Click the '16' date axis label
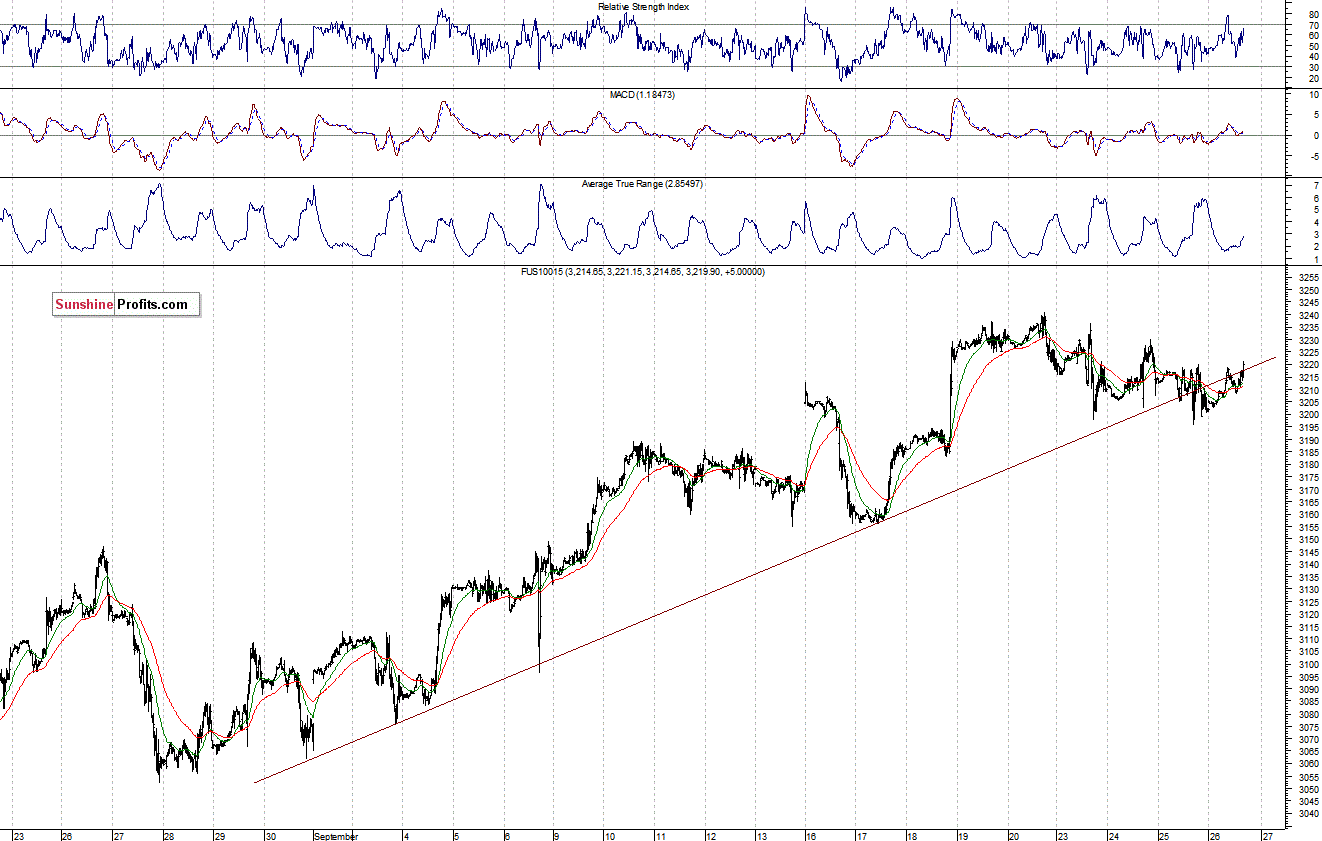 click(x=810, y=836)
